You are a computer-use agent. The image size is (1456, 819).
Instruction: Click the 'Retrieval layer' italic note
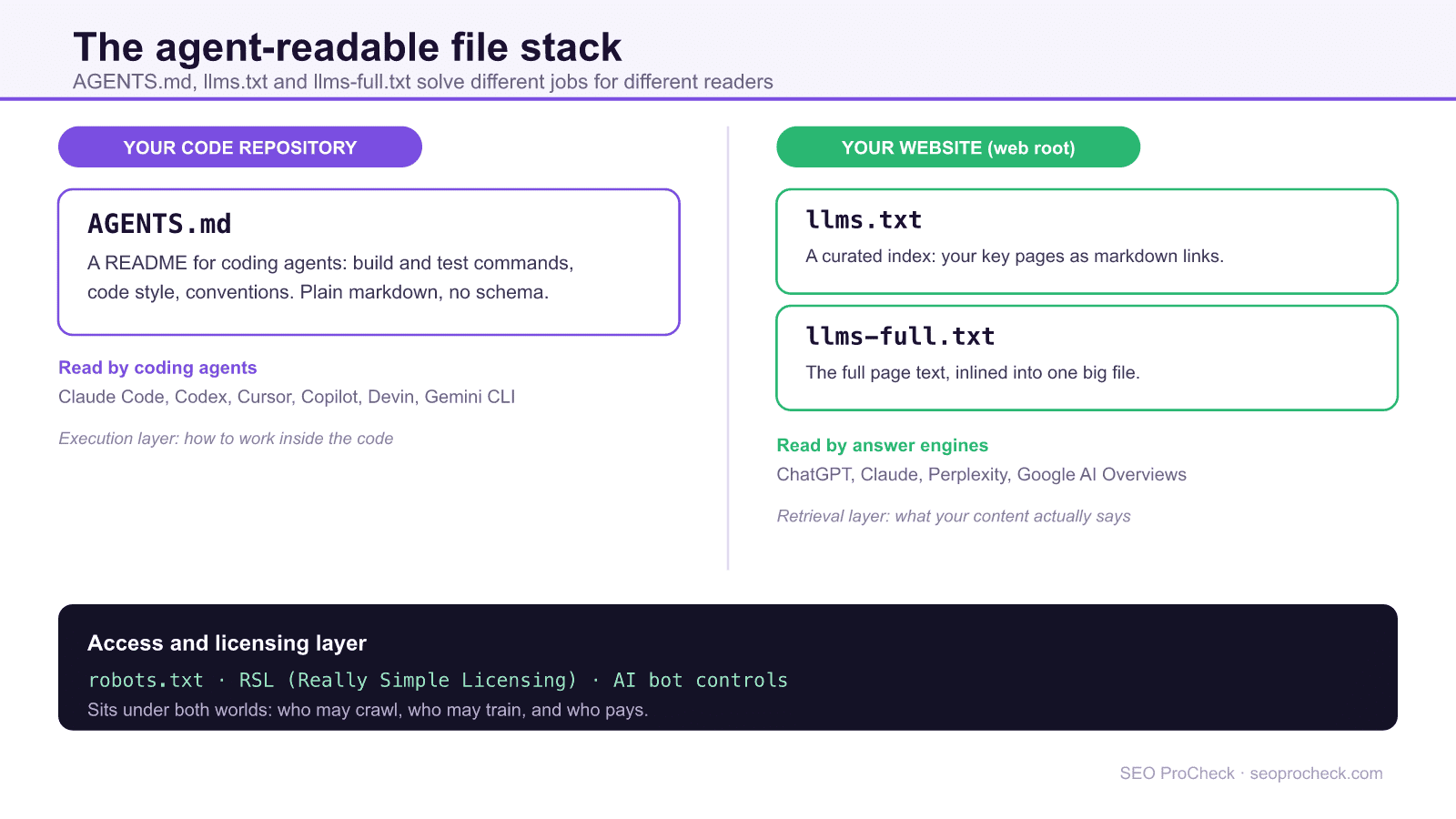[x=954, y=516]
